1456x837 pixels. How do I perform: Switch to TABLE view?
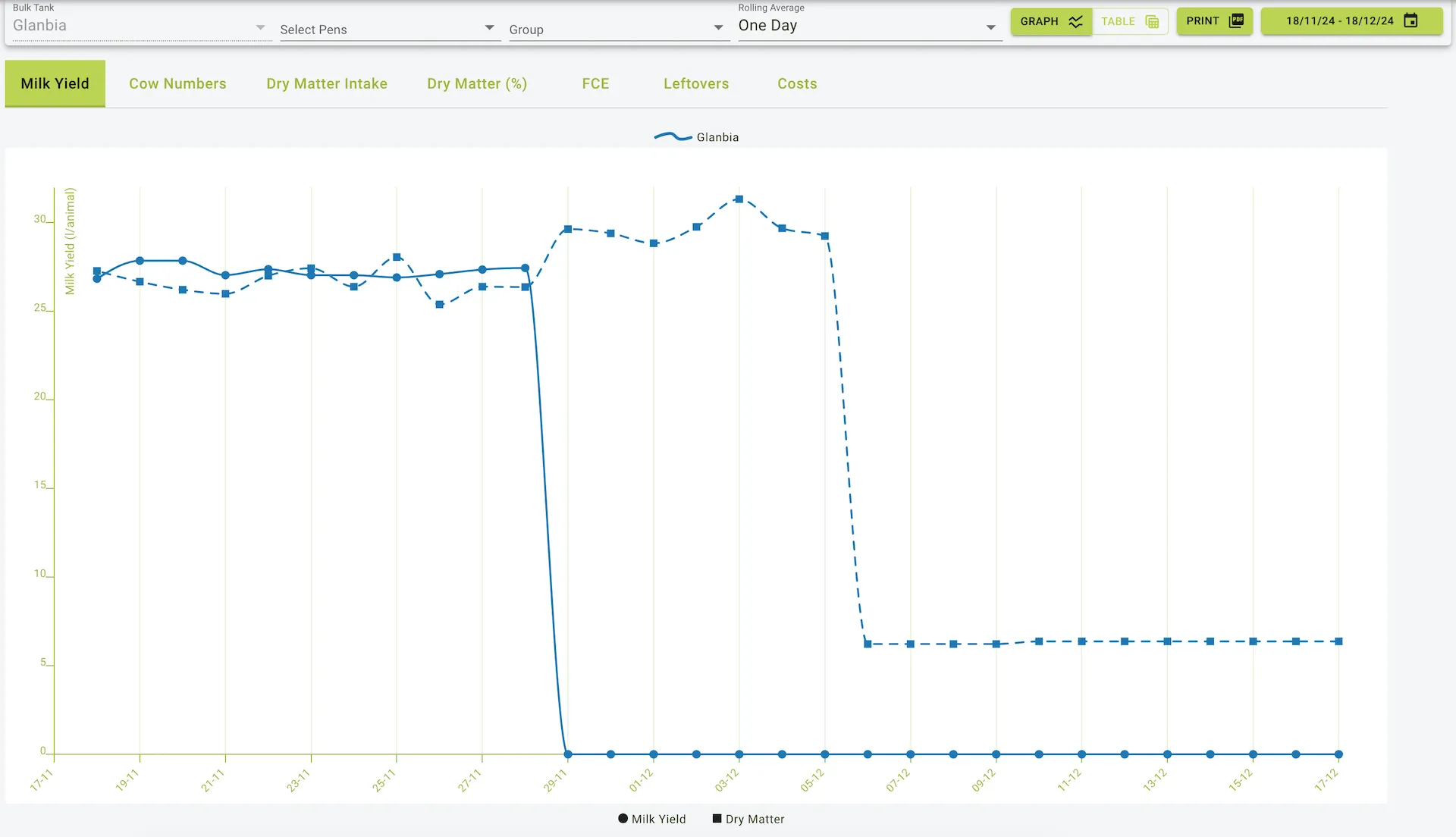(x=1130, y=21)
